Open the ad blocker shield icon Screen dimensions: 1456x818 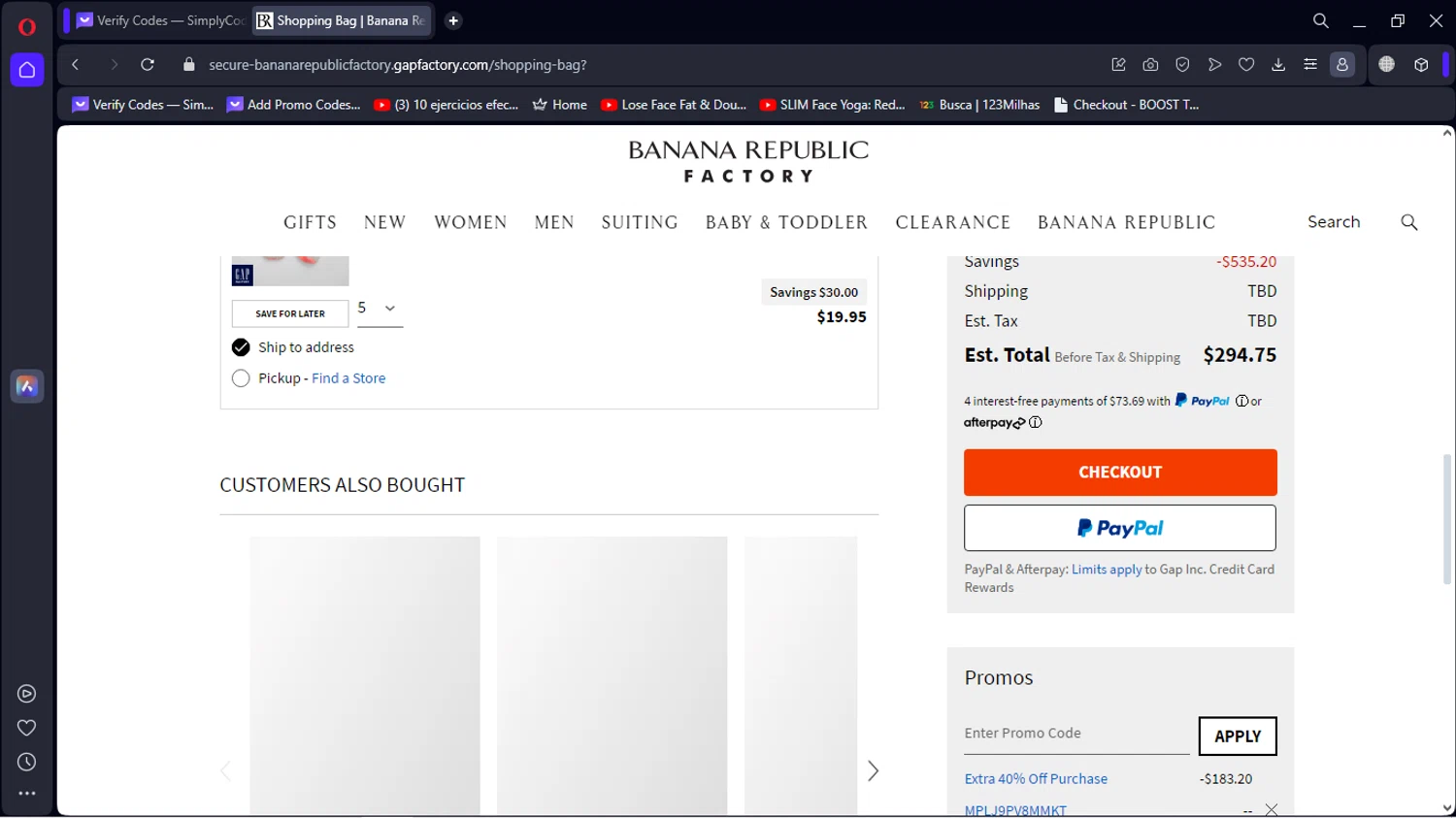click(1182, 65)
